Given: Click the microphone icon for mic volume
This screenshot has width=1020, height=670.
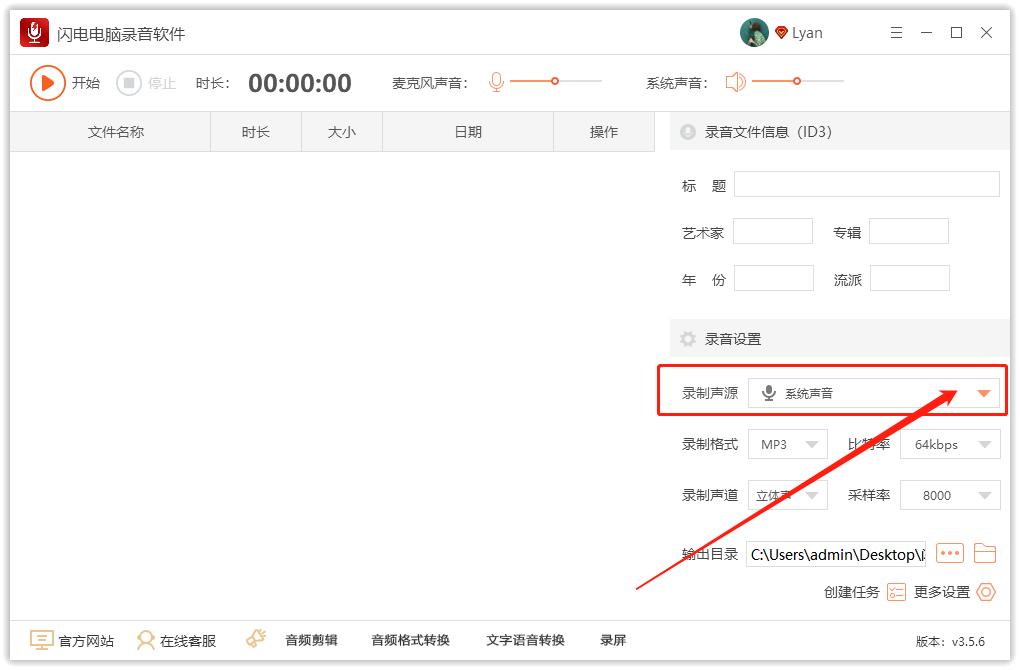Looking at the screenshot, I should pos(496,82).
